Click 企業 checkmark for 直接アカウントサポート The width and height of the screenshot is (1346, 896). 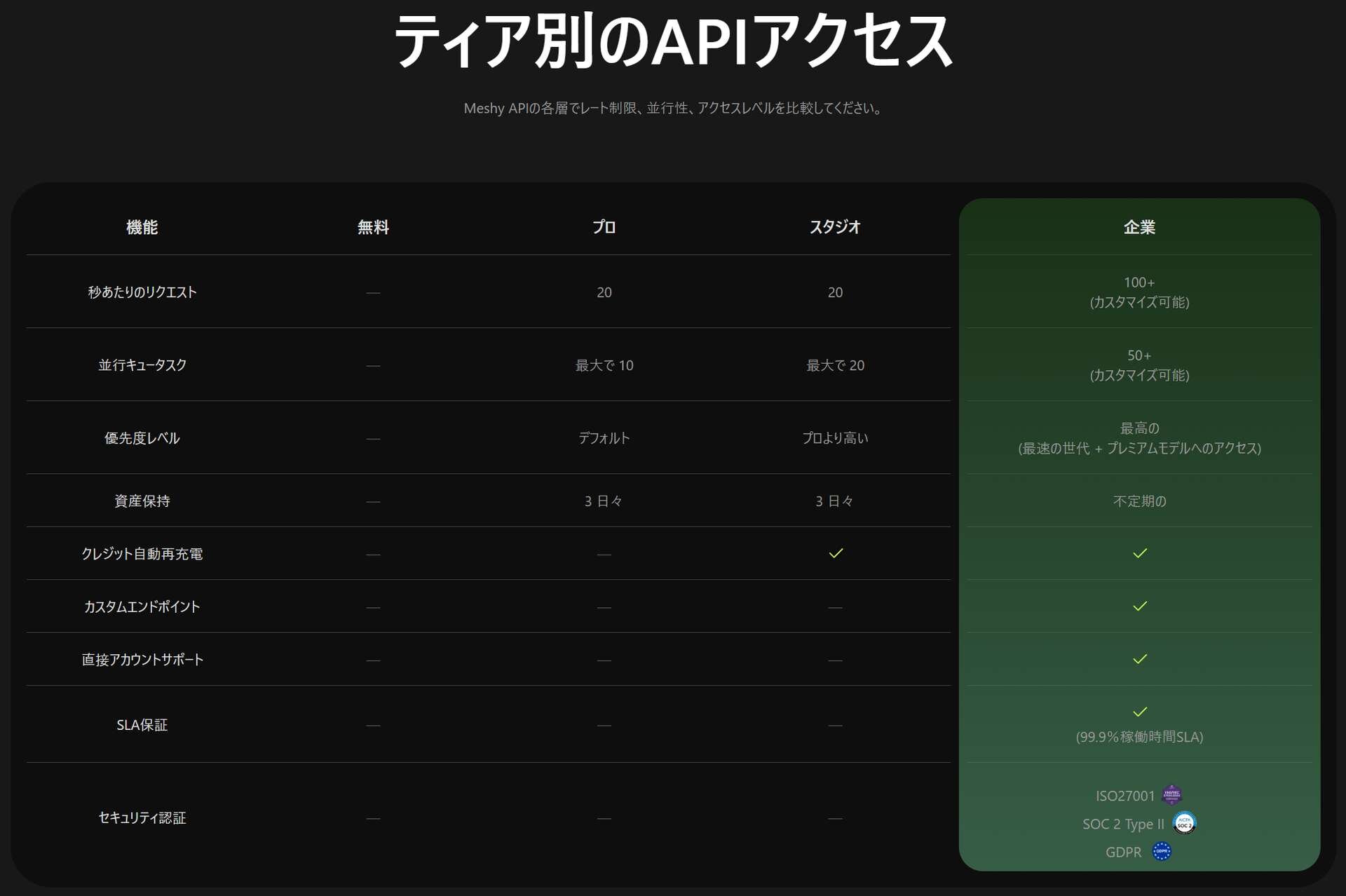(x=1140, y=659)
